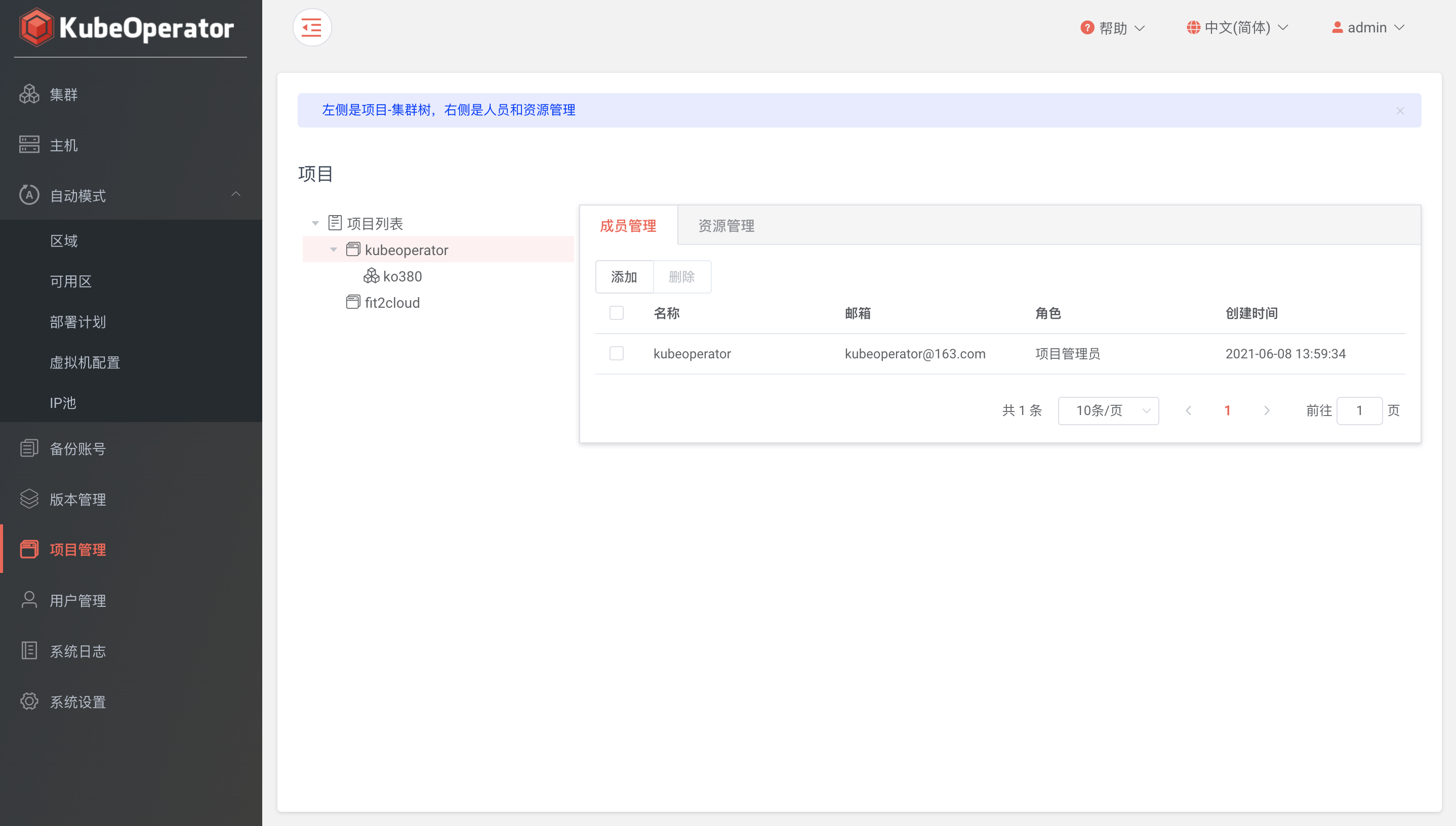Click the user icon beside 用户管理
This screenshot has width=1456, height=826.
[29, 600]
